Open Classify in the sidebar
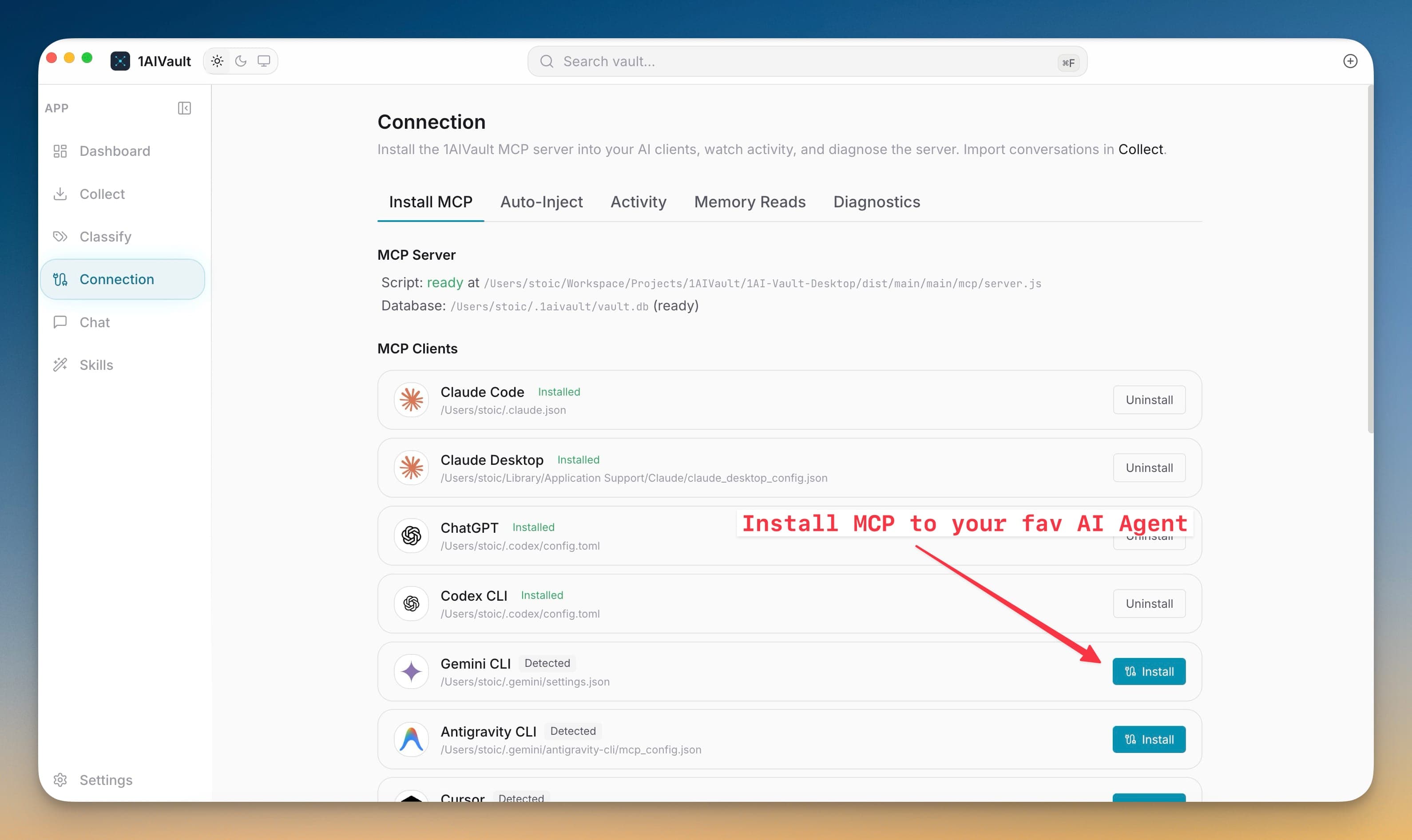 [x=122, y=236]
